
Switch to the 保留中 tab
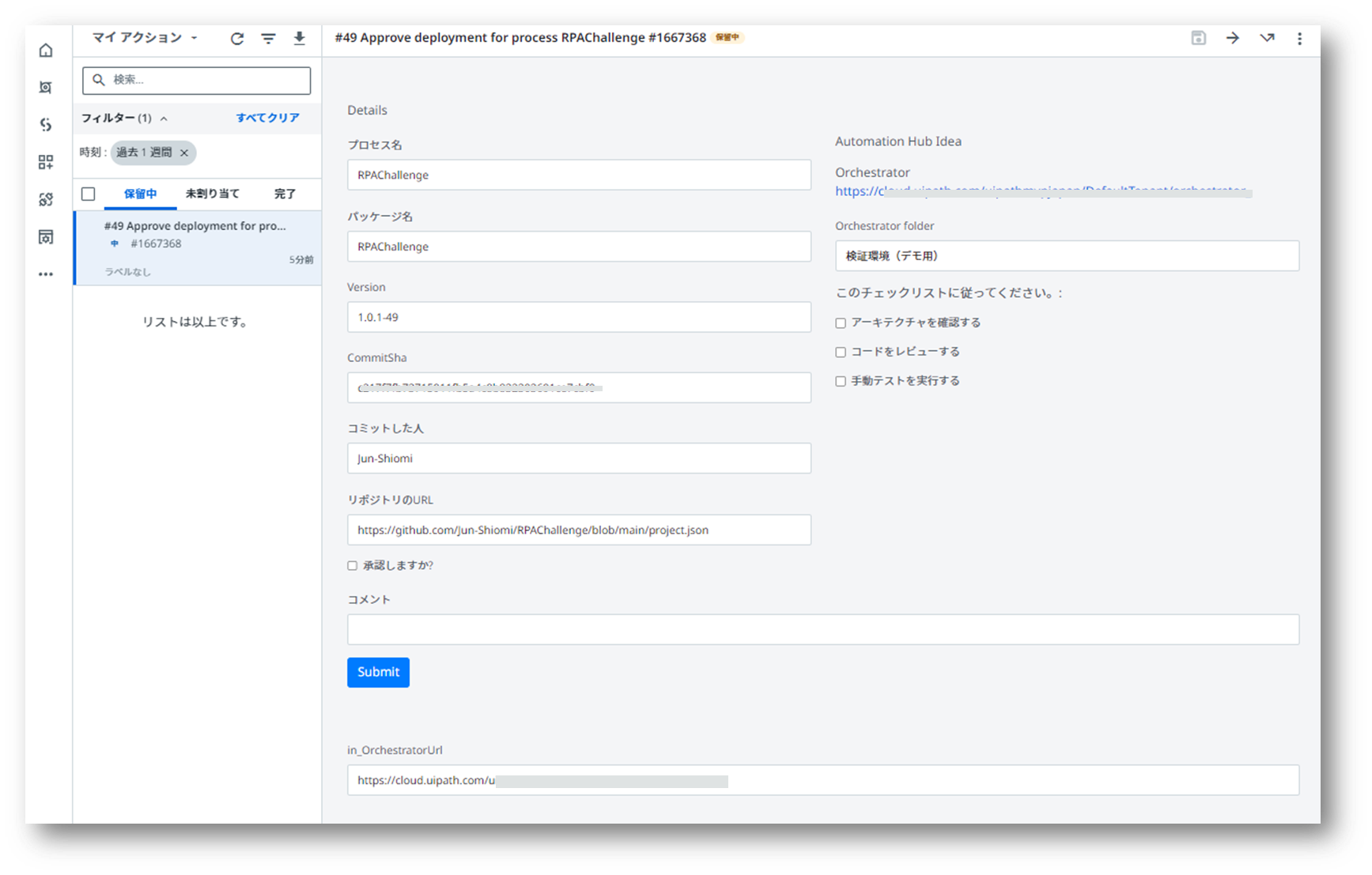click(x=140, y=194)
